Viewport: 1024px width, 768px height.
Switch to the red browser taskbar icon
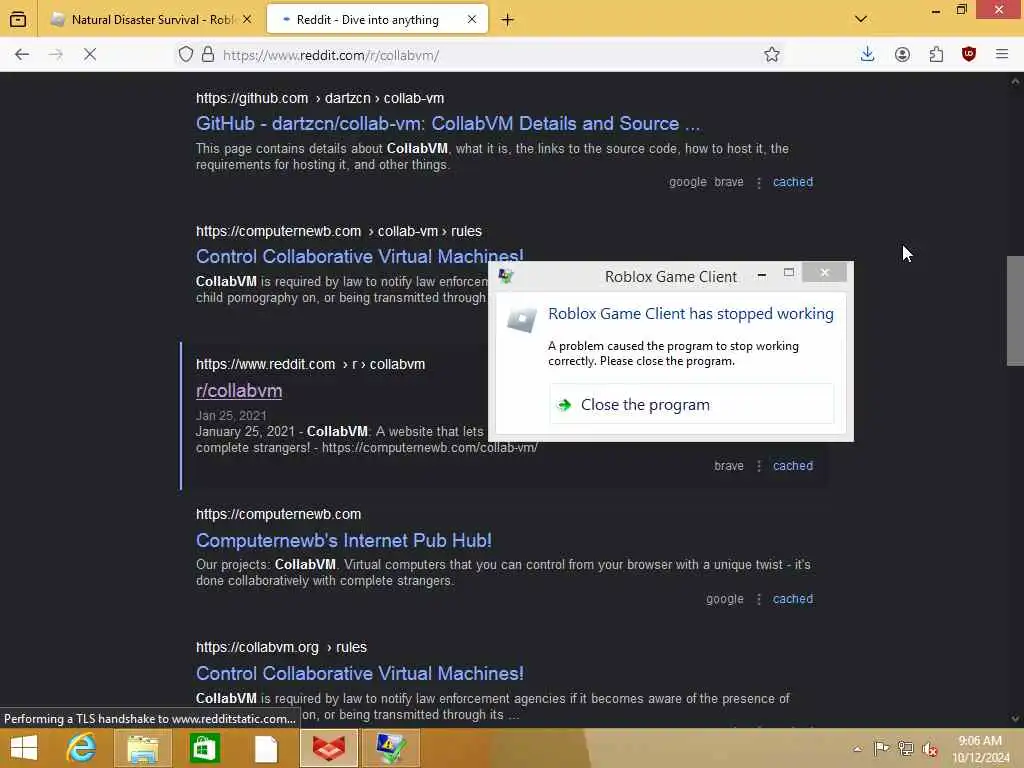[328, 748]
